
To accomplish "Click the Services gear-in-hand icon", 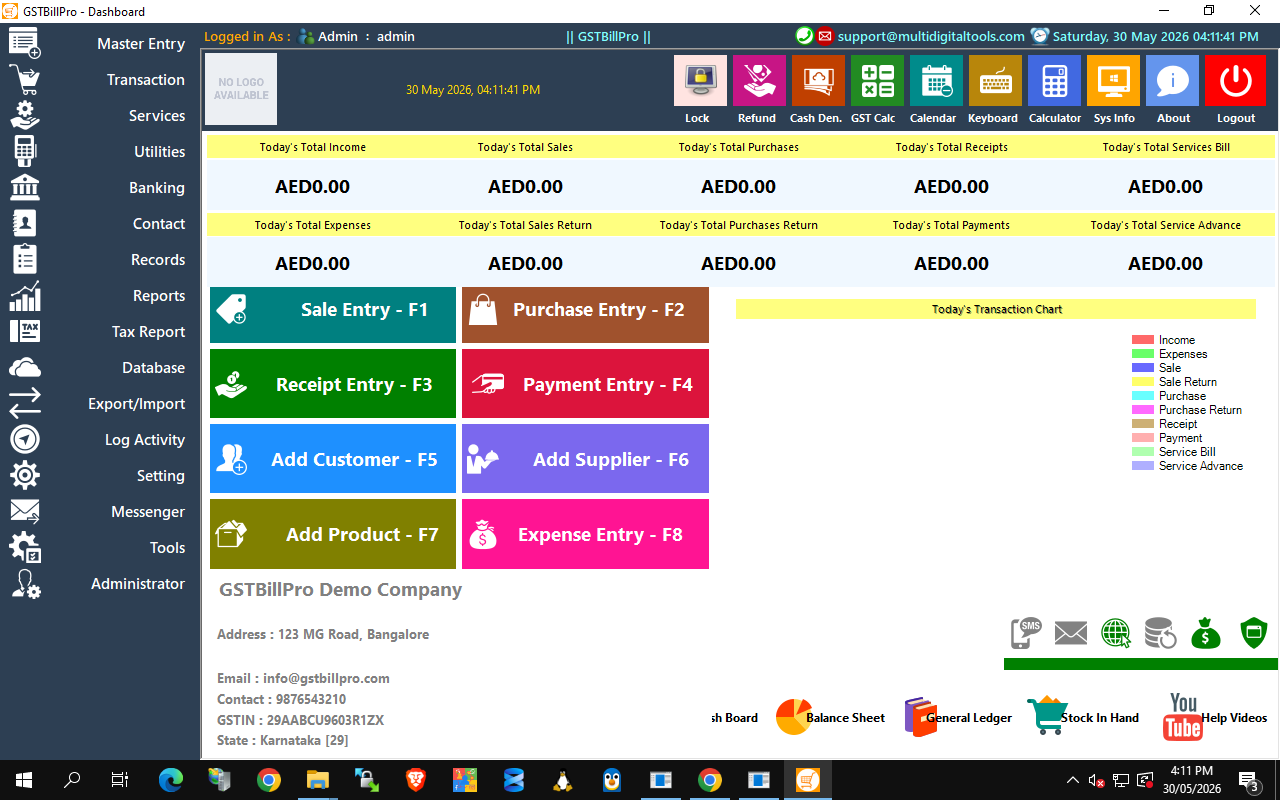I will tap(24, 115).
